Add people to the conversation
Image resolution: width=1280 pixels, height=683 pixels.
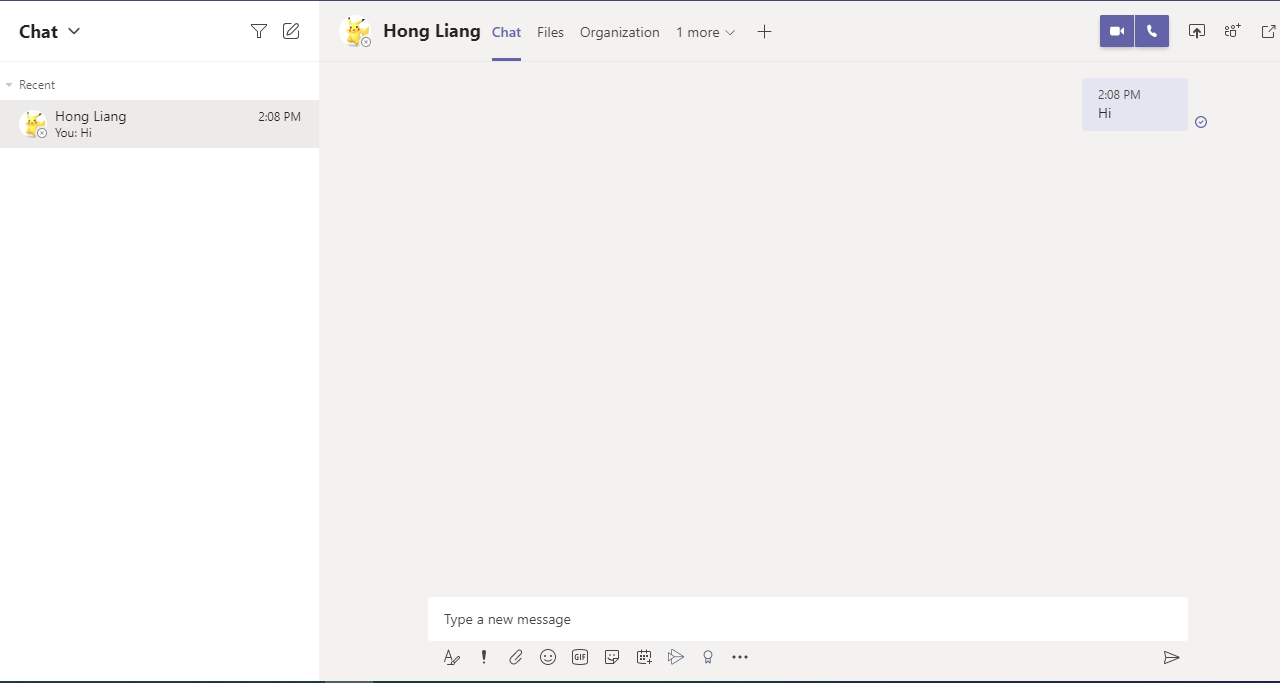point(1232,31)
